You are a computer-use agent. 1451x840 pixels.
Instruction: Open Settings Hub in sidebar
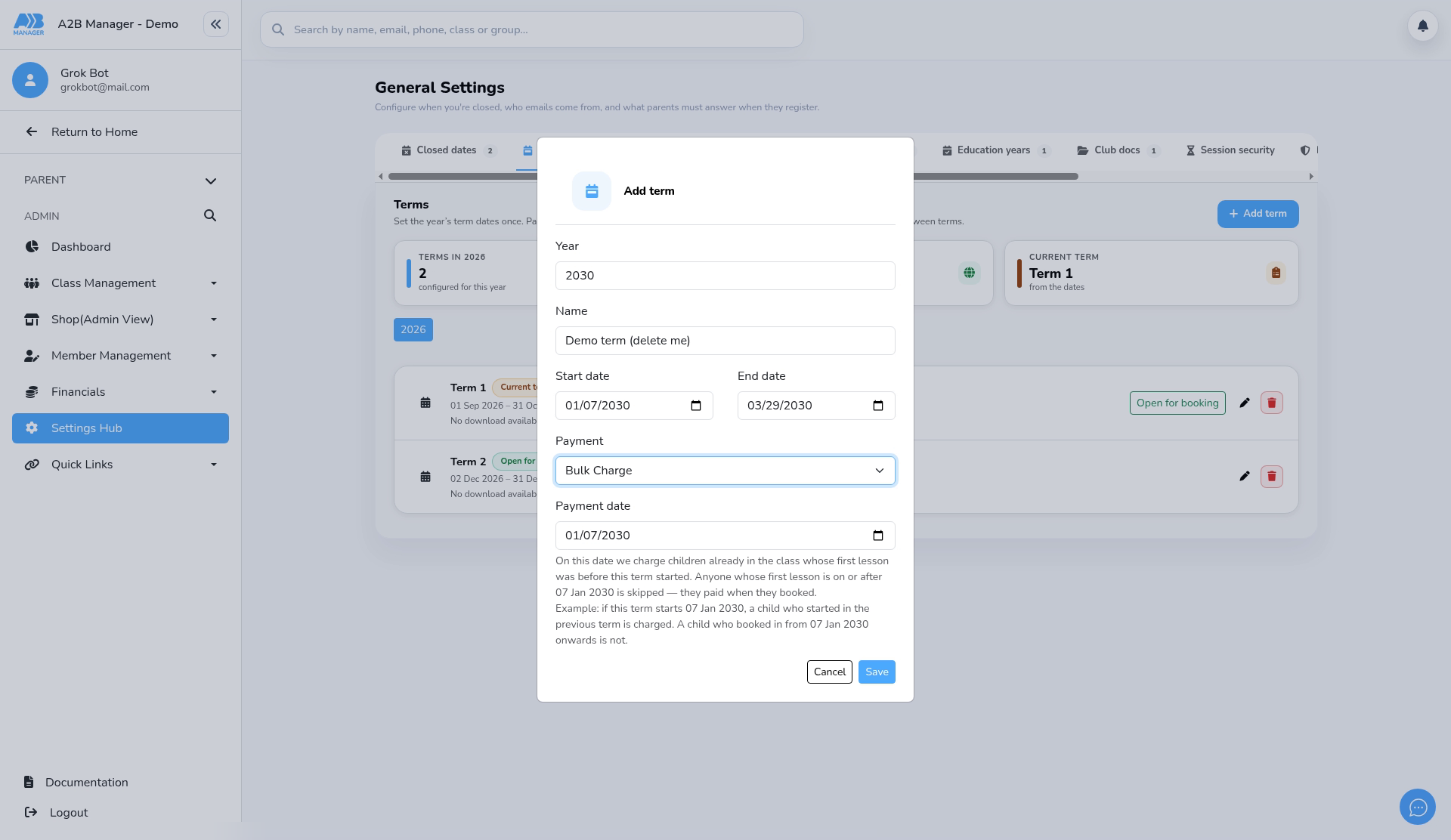coord(120,428)
